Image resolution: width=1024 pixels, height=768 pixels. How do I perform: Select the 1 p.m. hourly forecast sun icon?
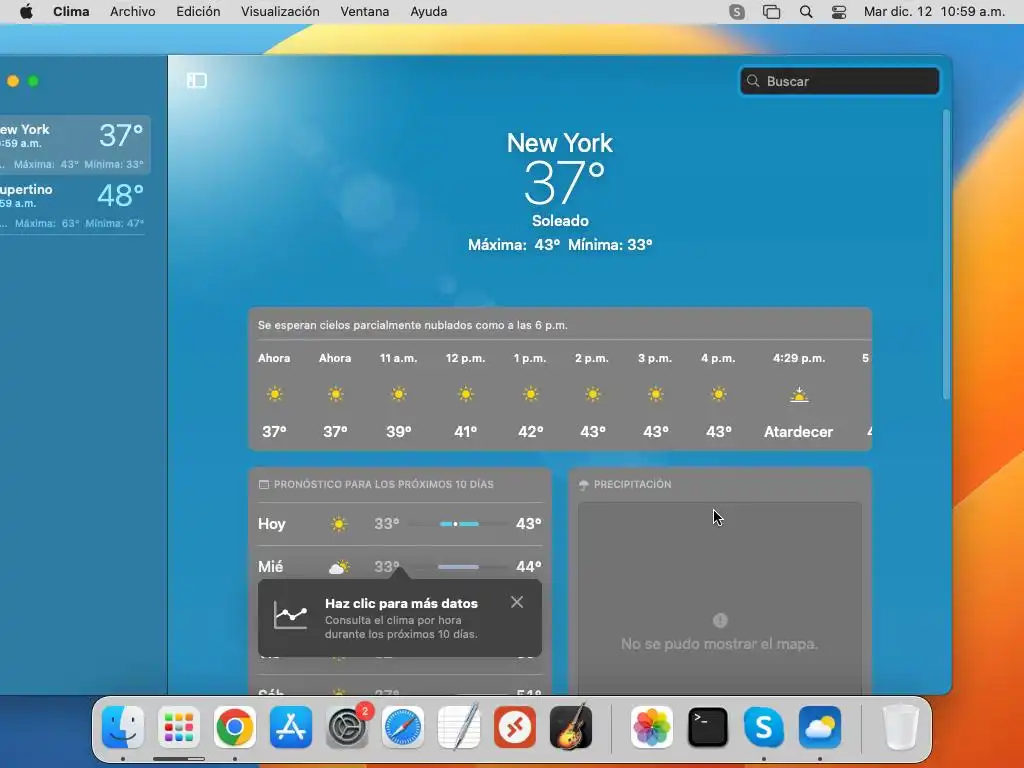coord(530,394)
